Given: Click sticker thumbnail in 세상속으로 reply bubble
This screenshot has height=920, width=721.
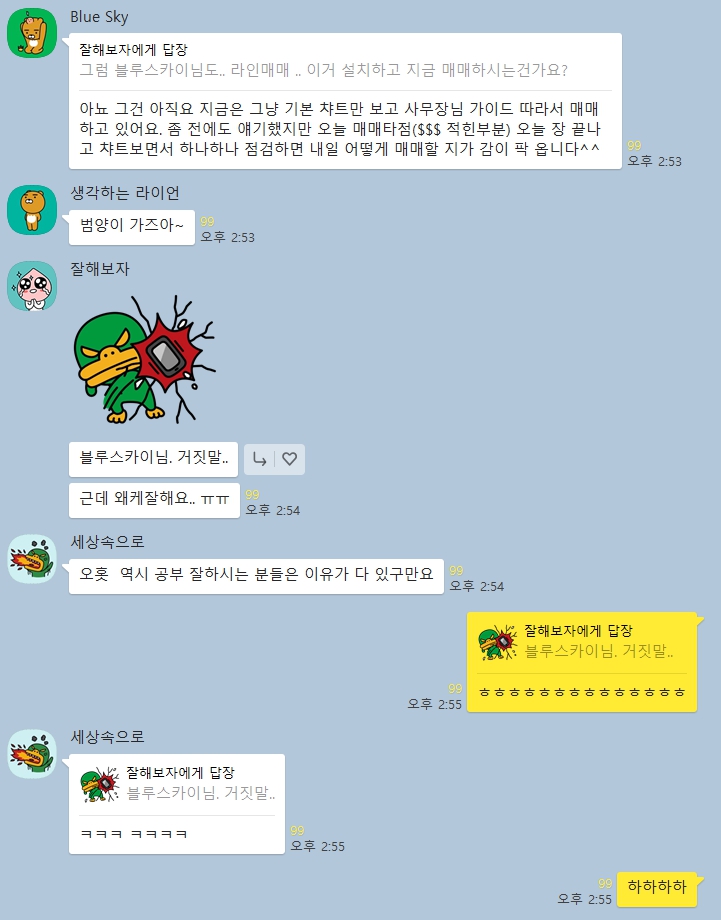Looking at the screenshot, I should [x=100, y=784].
